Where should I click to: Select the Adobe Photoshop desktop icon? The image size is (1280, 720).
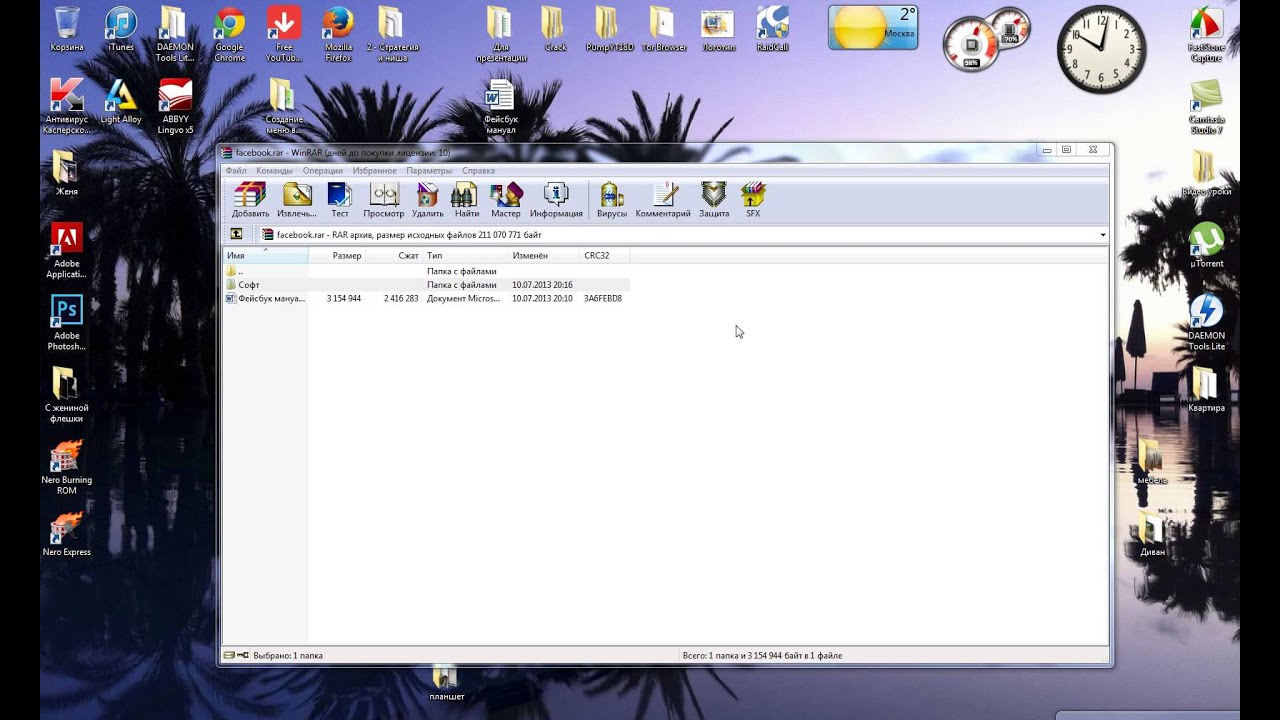67,322
